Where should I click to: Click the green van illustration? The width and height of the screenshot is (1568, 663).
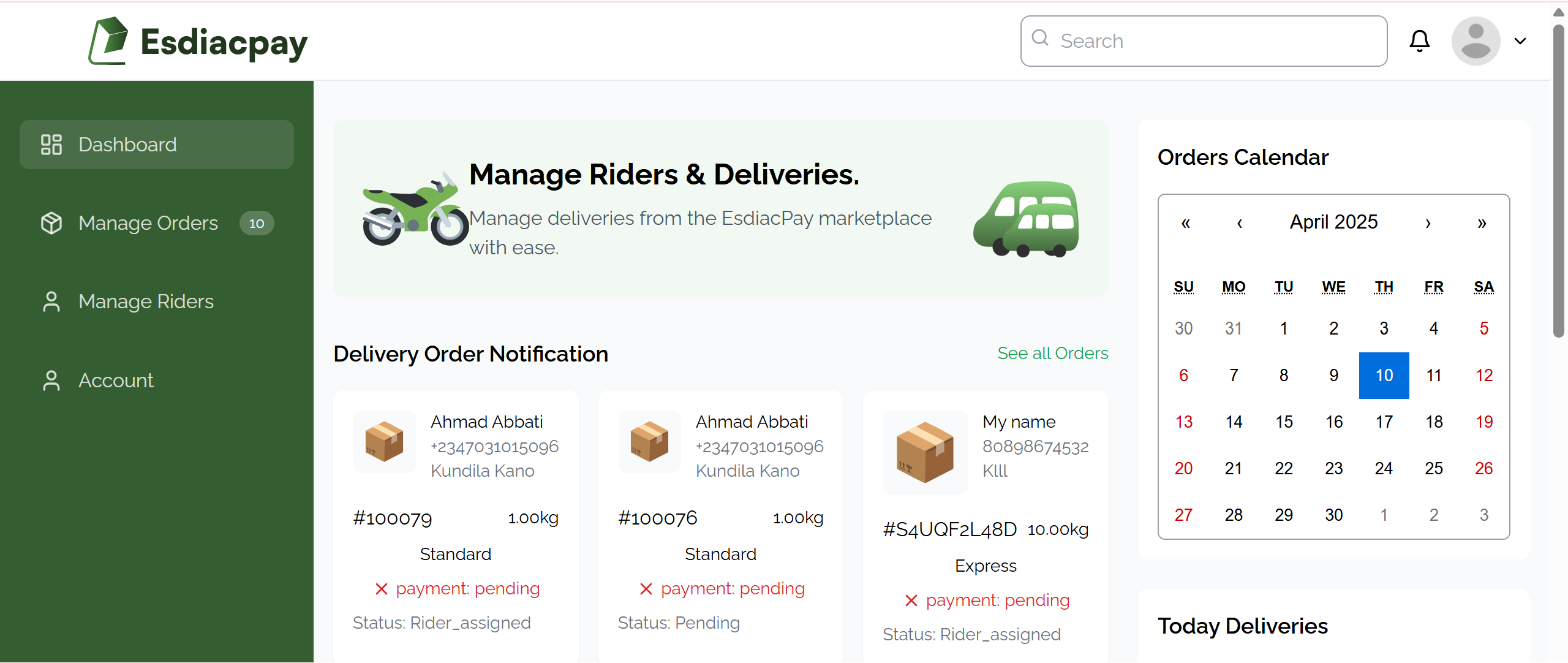point(1026,219)
